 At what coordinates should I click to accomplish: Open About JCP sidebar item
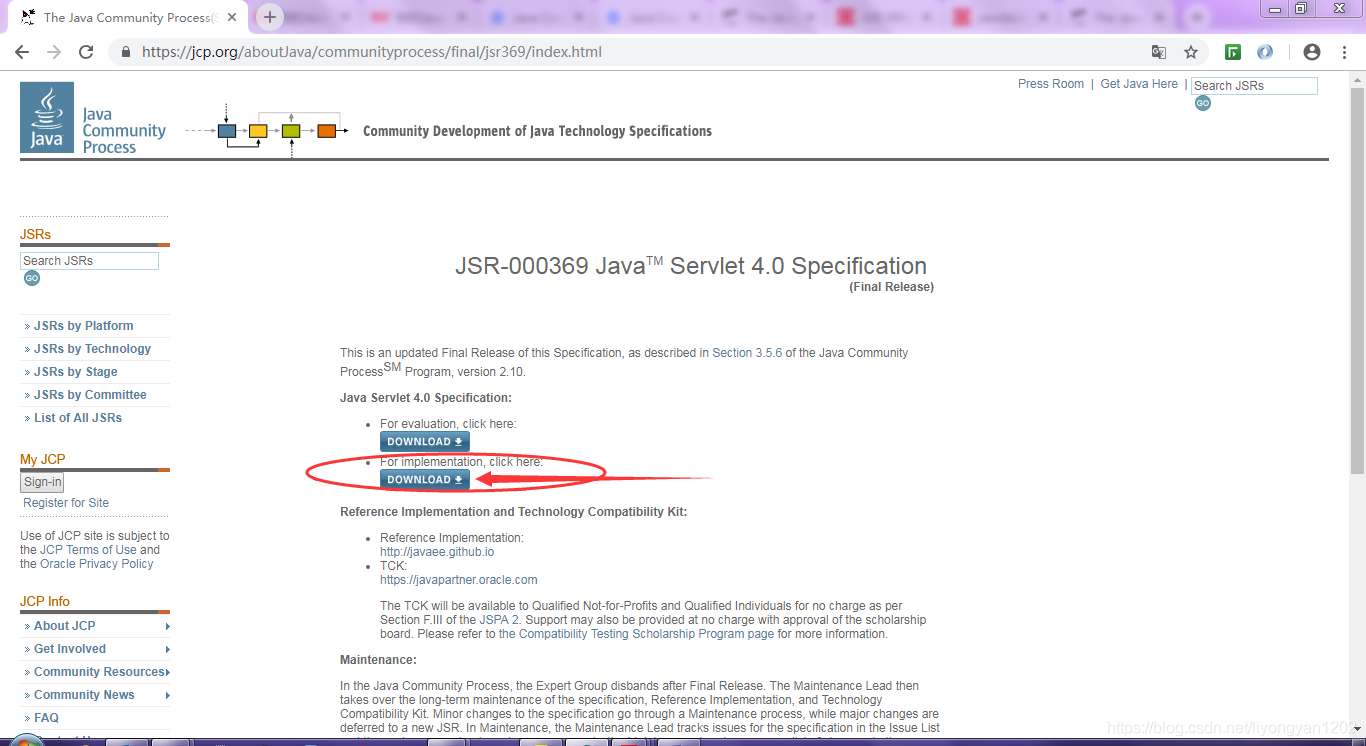65,626
